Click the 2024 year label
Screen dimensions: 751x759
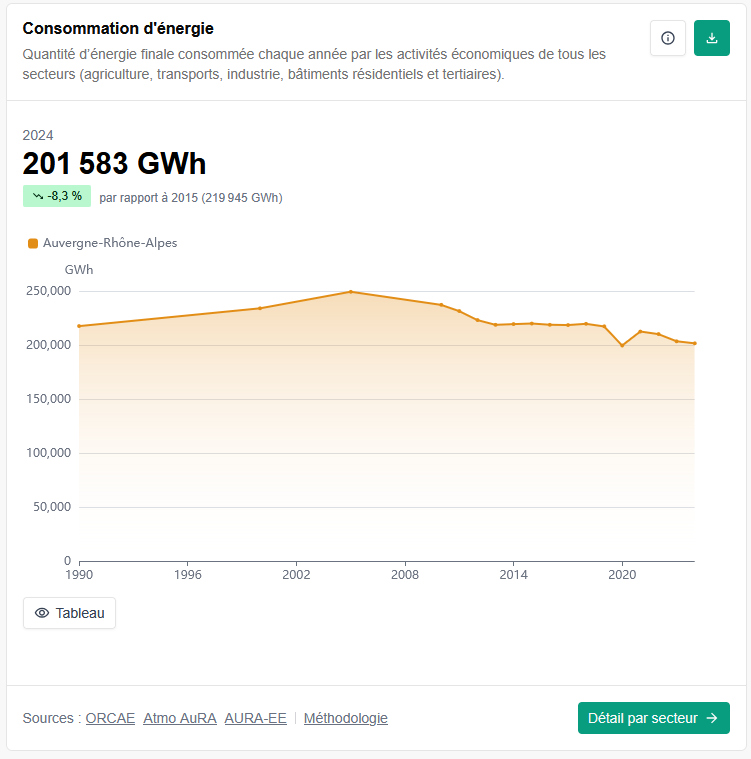point(38,135)
